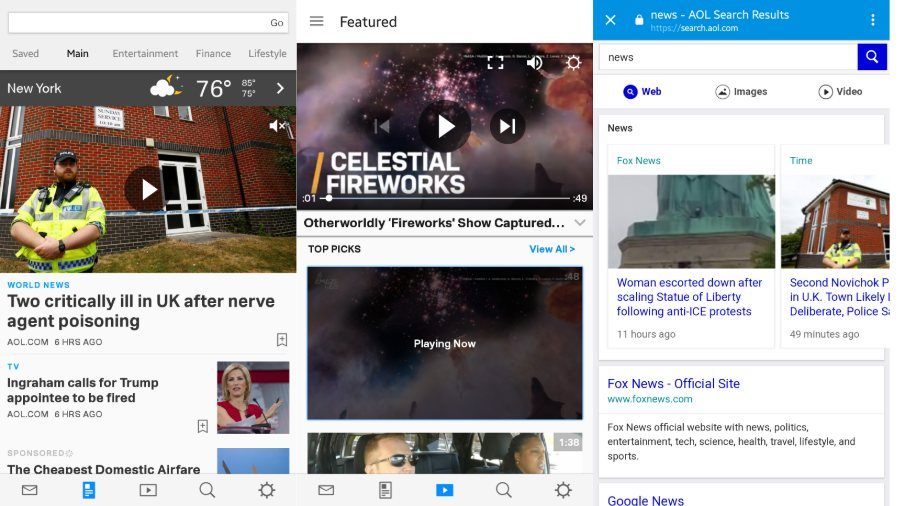Screen dimensions: 900x506
Task: Select news feed icon in left panel bottom bar
Action: pos(89,490)
